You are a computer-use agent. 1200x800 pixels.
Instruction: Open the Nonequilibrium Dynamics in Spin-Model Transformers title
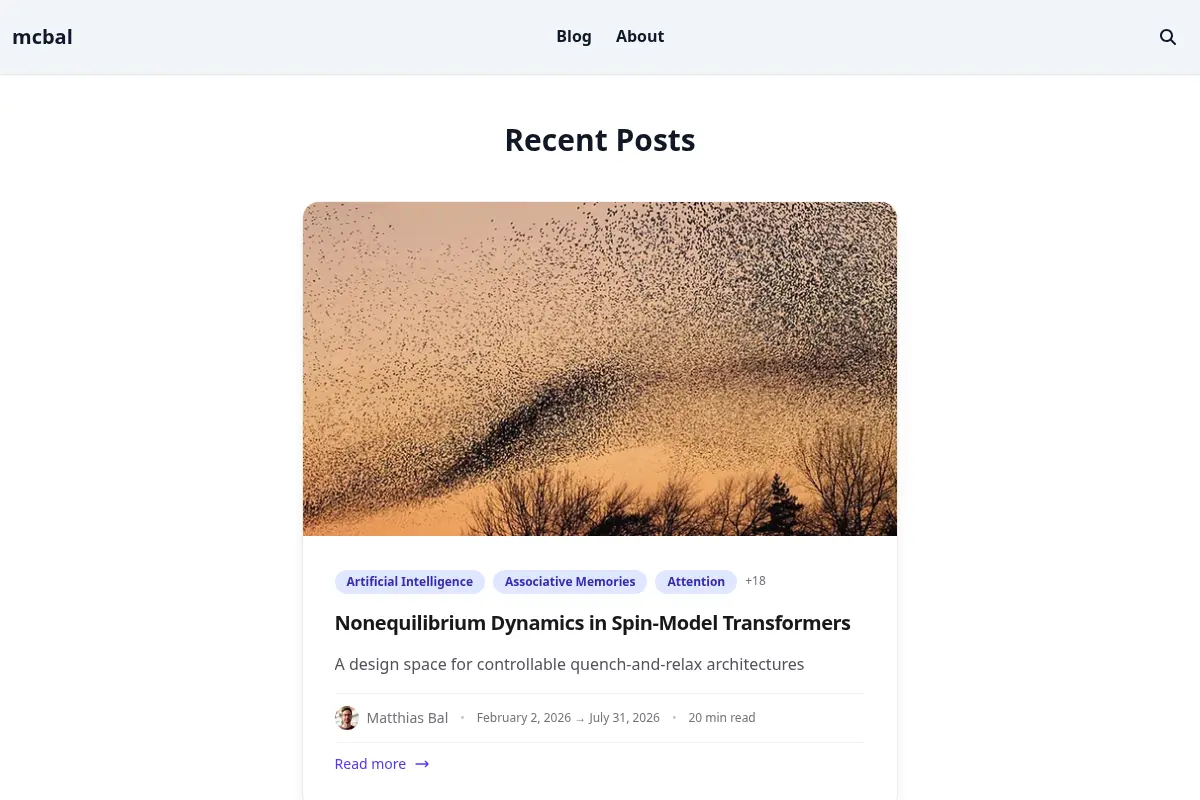[x=593, y=623]
